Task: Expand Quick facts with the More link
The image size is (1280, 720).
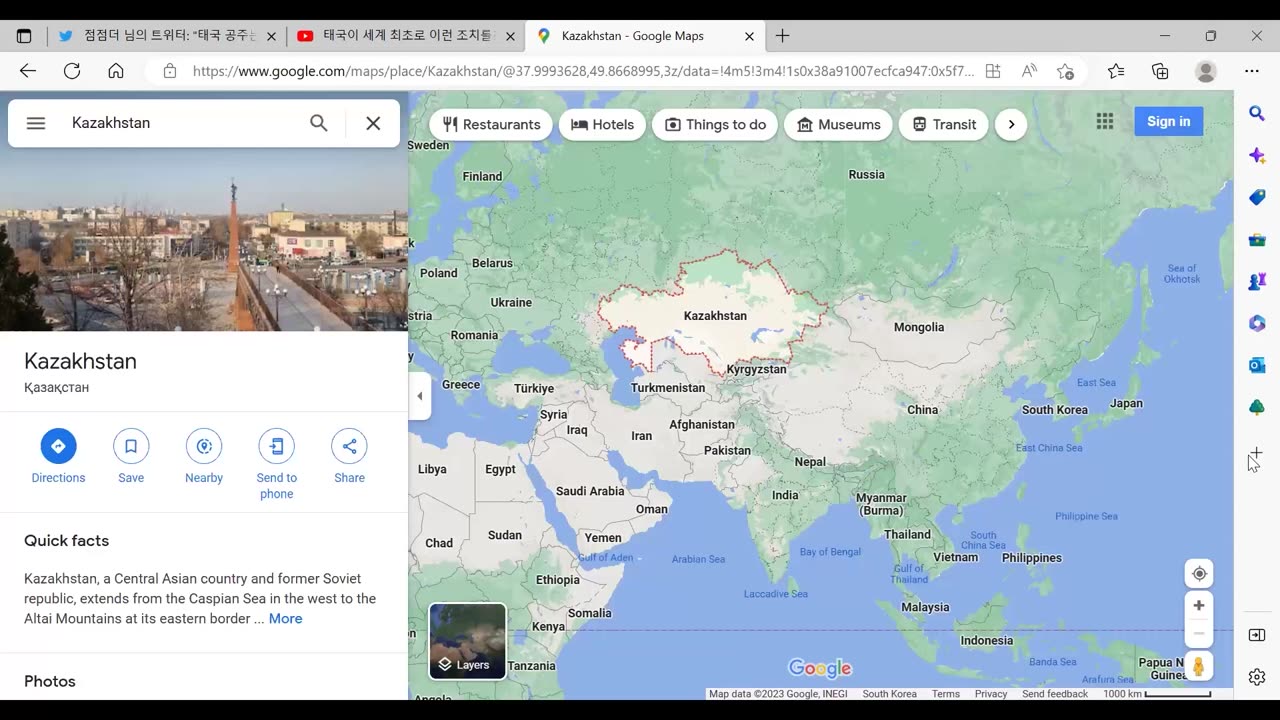Action: coord(285,619)
